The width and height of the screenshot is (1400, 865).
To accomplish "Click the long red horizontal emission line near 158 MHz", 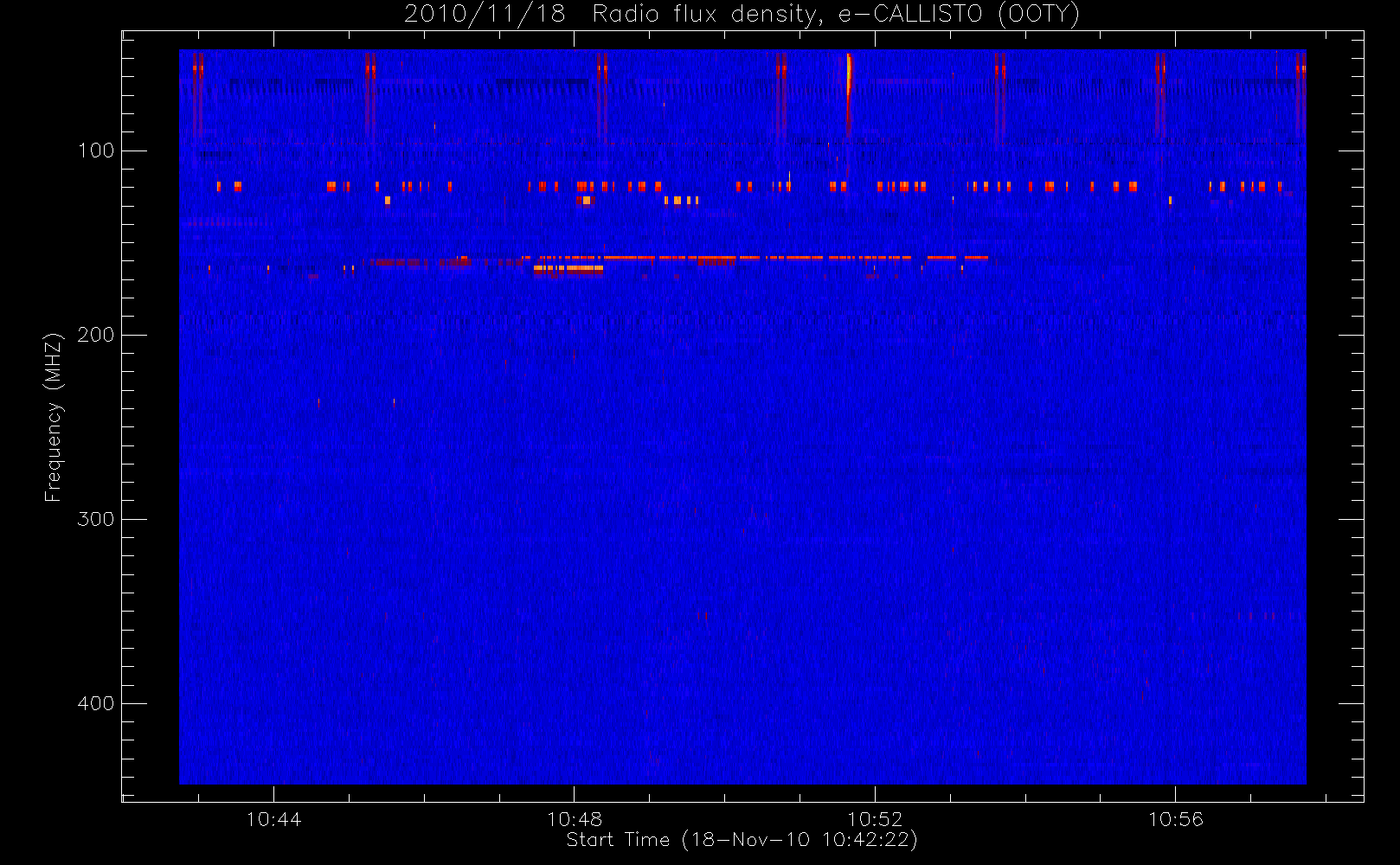I will tap(755, 258).
